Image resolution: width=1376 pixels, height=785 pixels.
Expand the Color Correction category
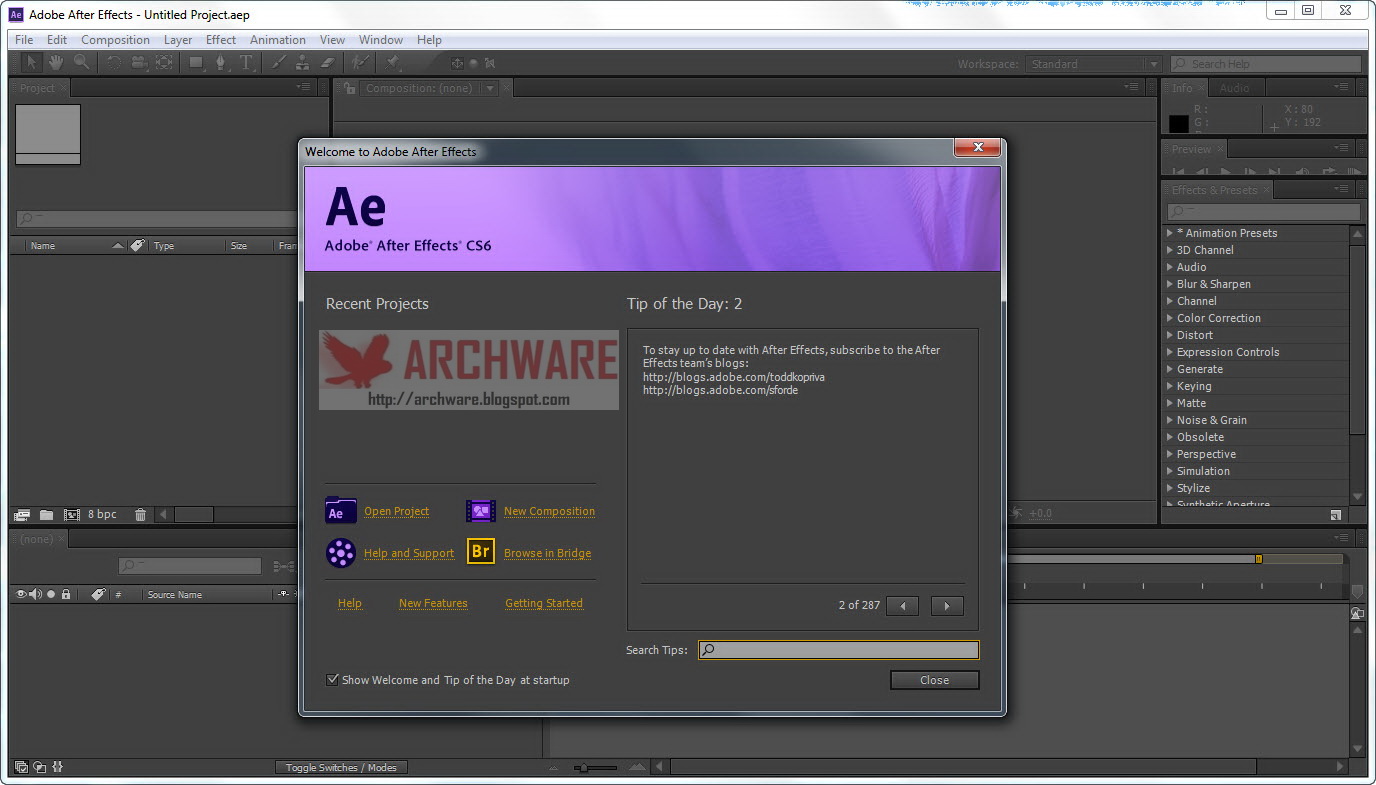(x=1170, y=318)
